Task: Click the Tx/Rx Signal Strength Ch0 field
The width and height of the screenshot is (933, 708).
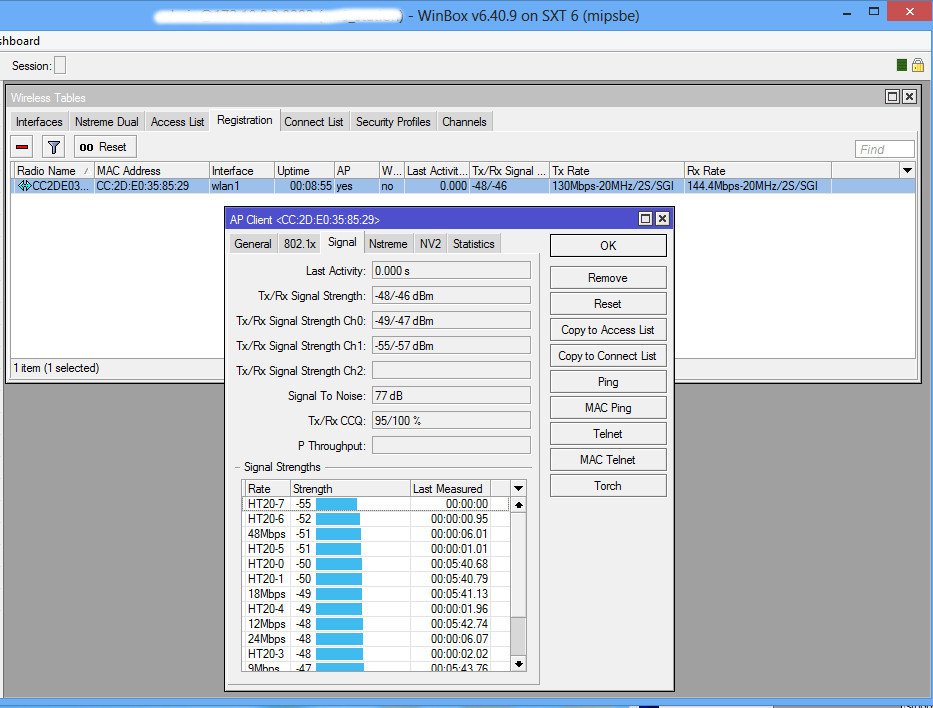Action: (451, 321)
